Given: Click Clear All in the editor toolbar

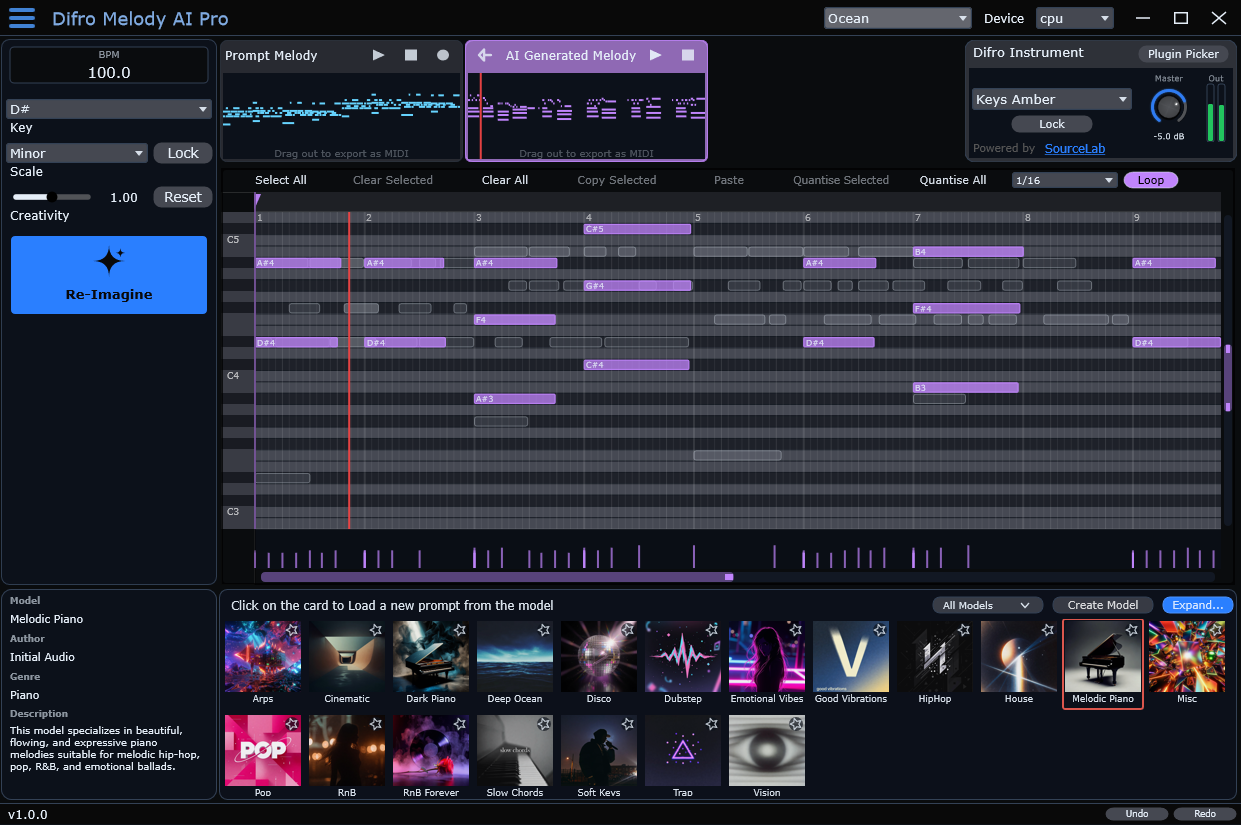Looking at the screenshot, I should 505,180.
